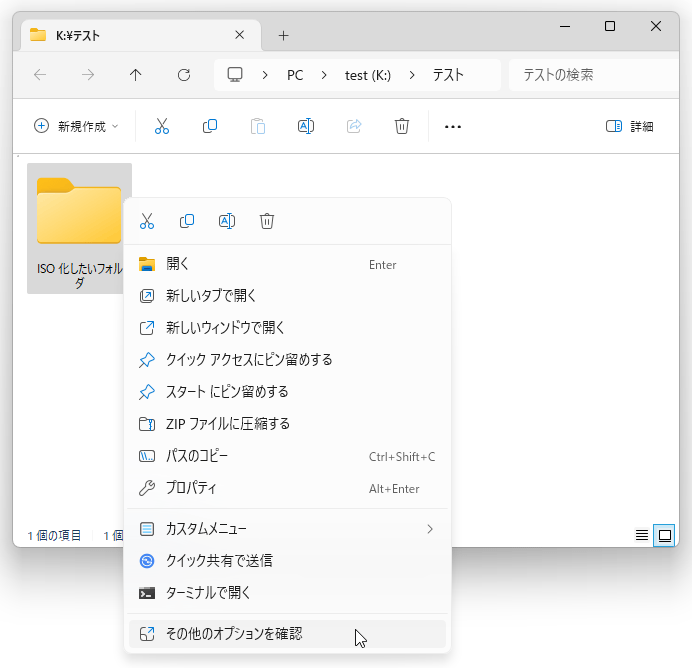692x668 pixels.
Task: Choose ZIP ファイルに圧縮する
Action: (x=287, y=424)
